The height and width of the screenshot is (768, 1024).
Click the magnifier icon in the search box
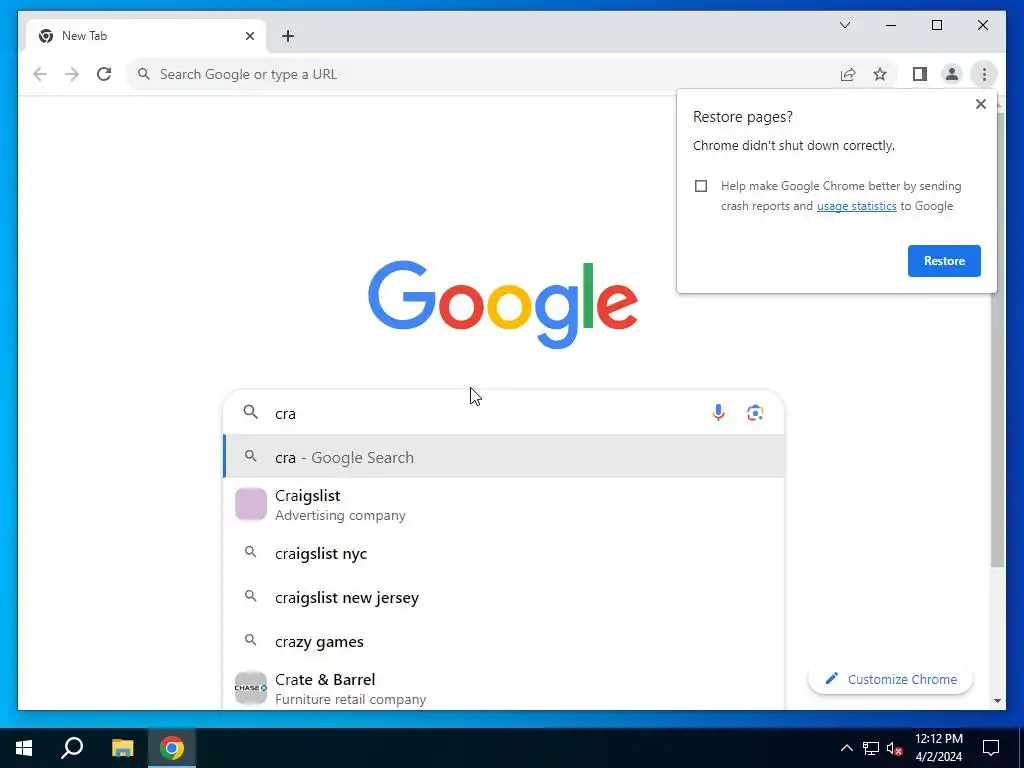tap(250, 412)
